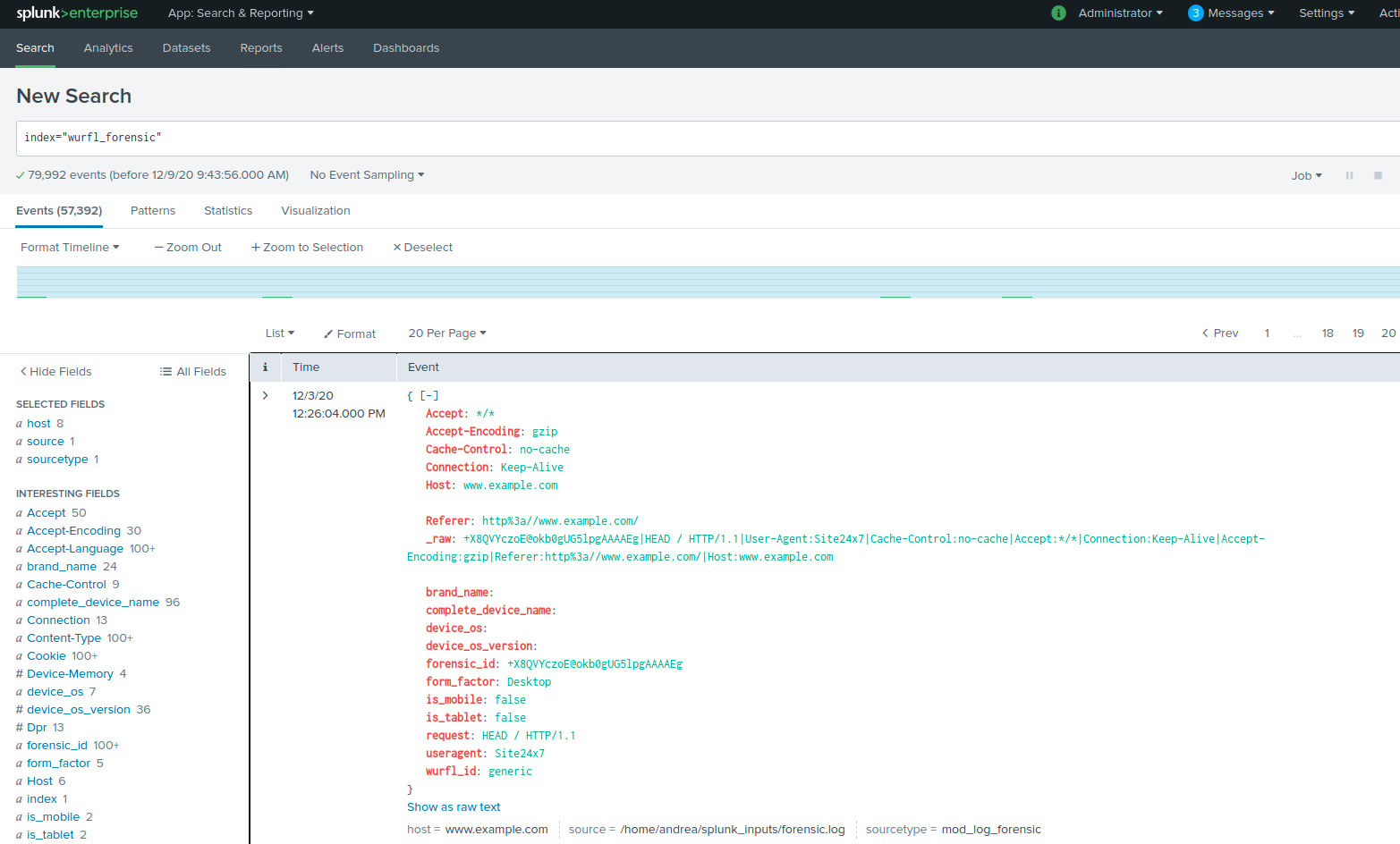Click the useragent value Site24x7
The image size is (1400, 844).
(x=520, y=754)
